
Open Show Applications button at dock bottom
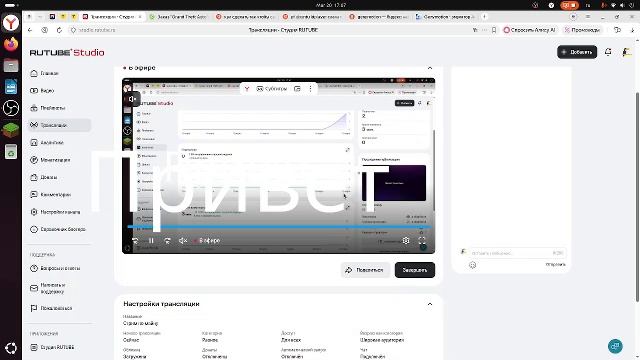coord(11,348)
